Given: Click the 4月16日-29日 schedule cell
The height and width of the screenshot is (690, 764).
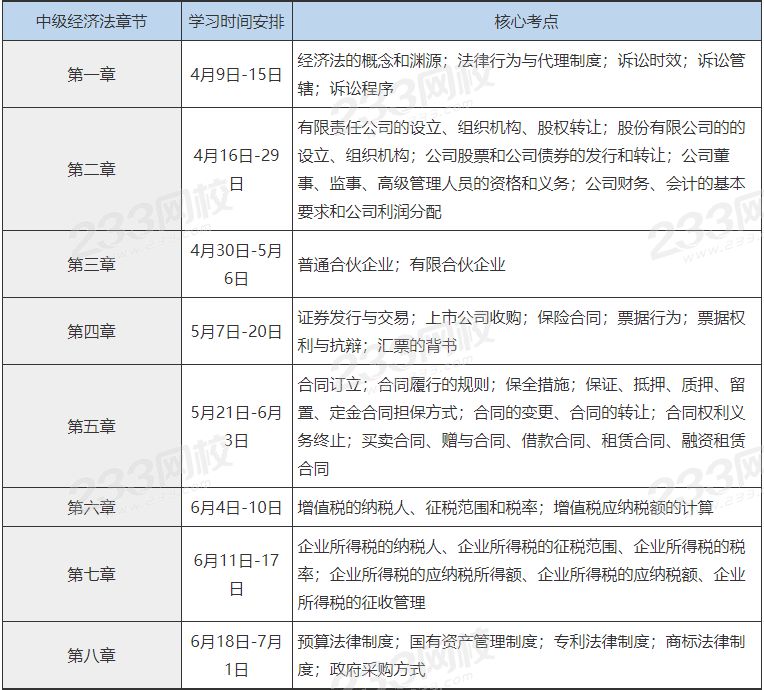Looking at the screenshot, I should (x=236, y=169).
